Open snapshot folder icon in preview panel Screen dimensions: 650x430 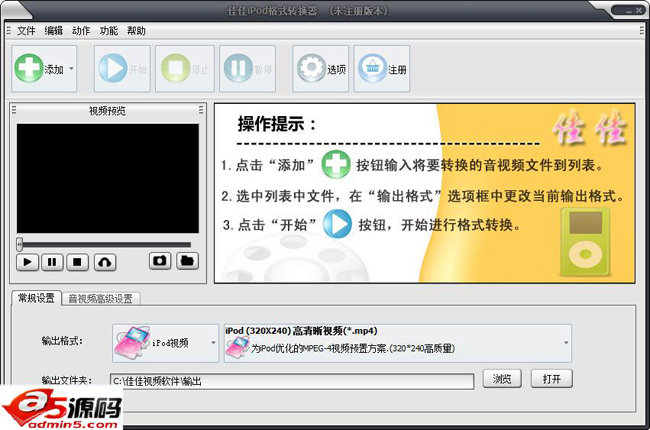[187, 261]
